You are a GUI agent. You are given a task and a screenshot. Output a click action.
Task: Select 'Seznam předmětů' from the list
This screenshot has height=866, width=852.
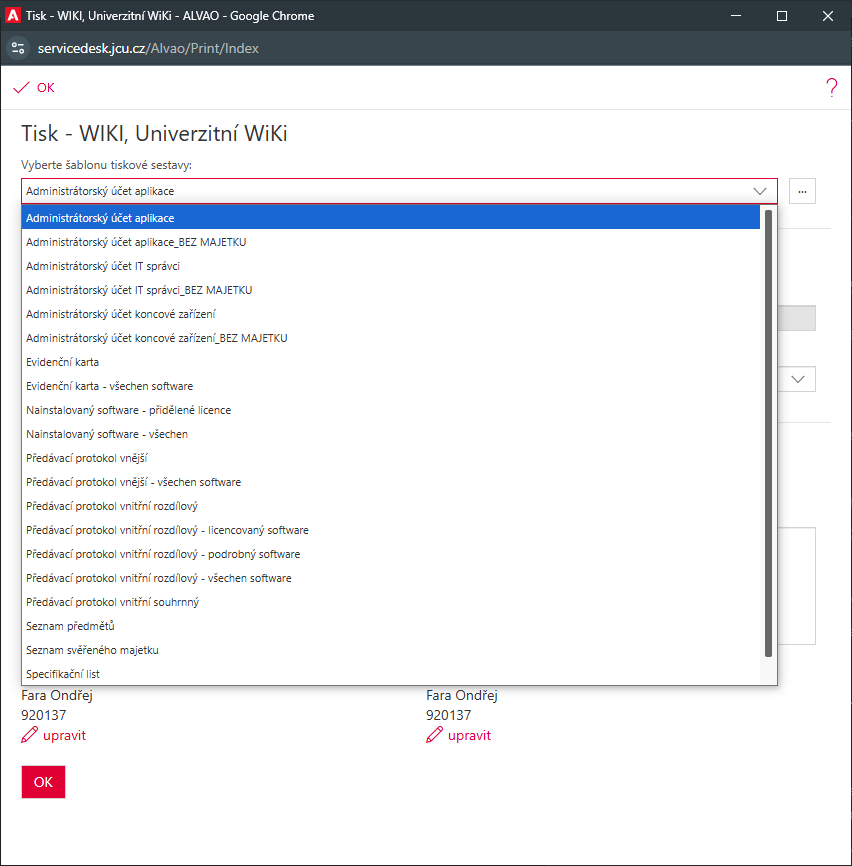coord(70,626)
